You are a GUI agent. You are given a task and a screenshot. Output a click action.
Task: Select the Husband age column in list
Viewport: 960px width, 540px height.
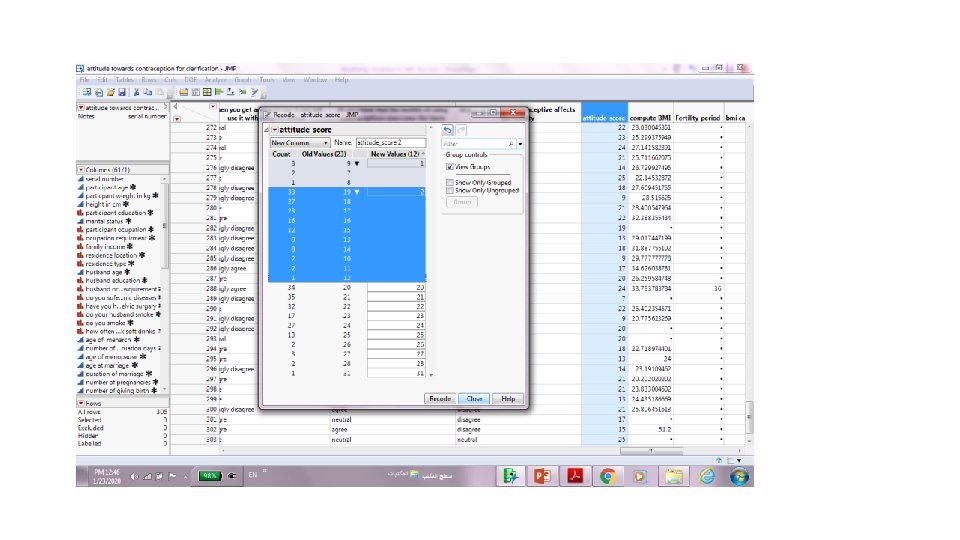(105, 272)
